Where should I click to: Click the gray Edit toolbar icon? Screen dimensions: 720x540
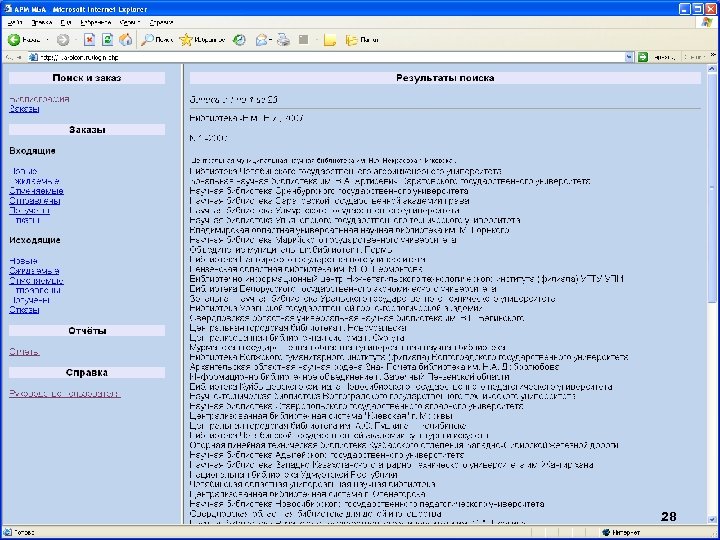pos(303,40)
